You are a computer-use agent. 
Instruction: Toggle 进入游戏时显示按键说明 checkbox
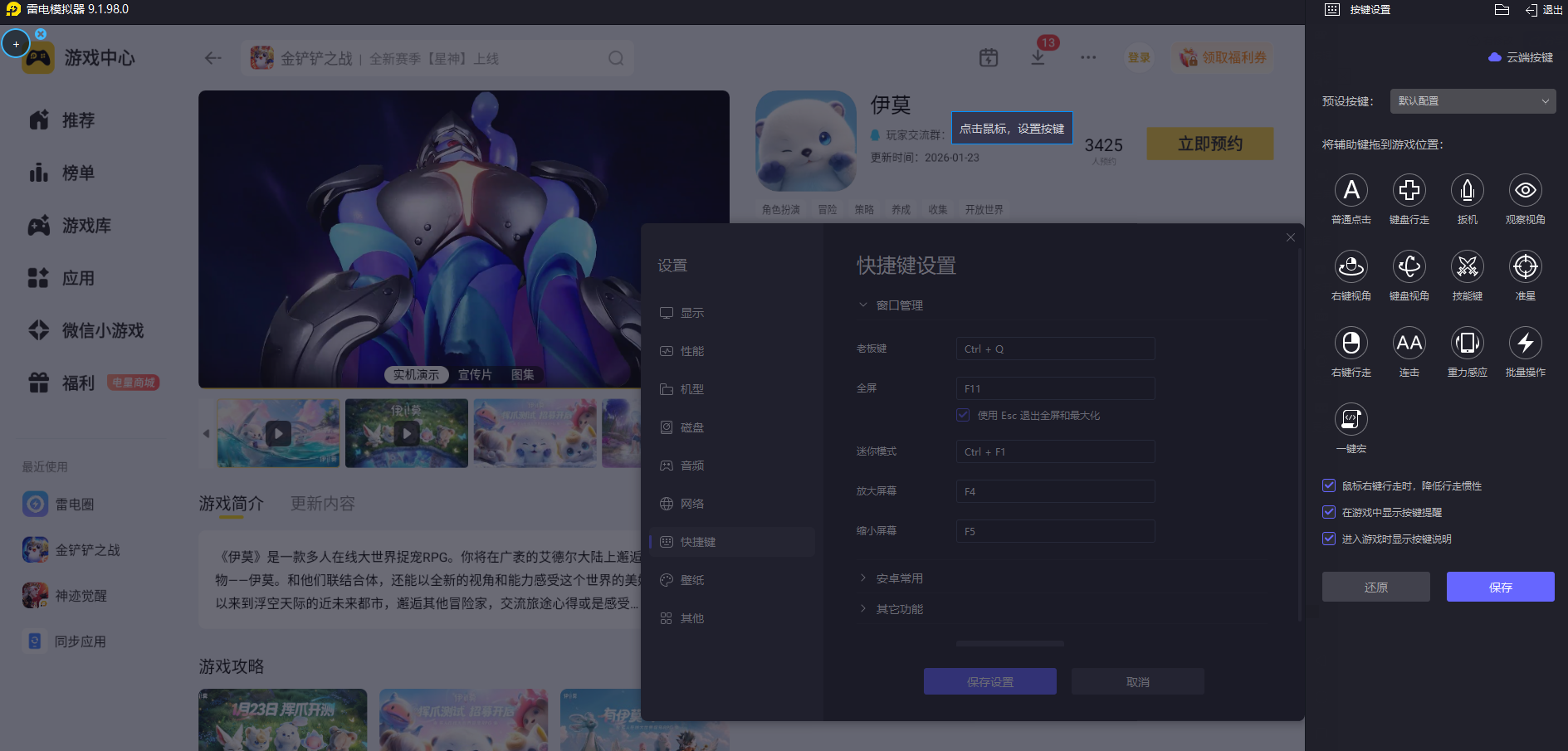click(x=1329, y=539)
